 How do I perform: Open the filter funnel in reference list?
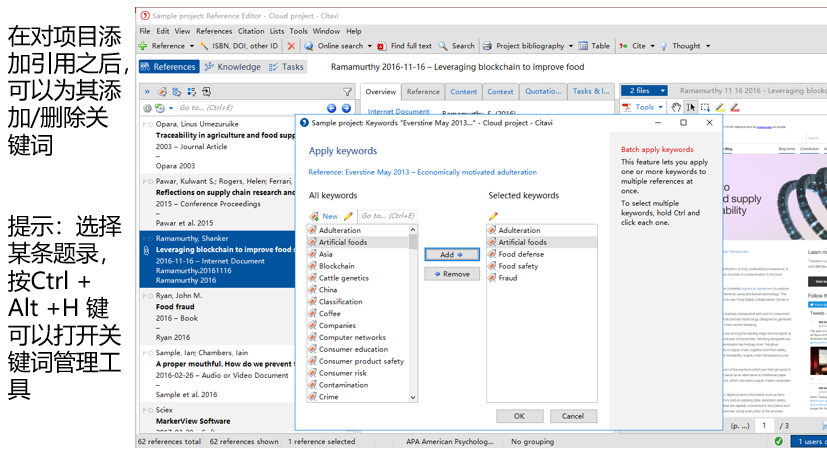(347, 92)
